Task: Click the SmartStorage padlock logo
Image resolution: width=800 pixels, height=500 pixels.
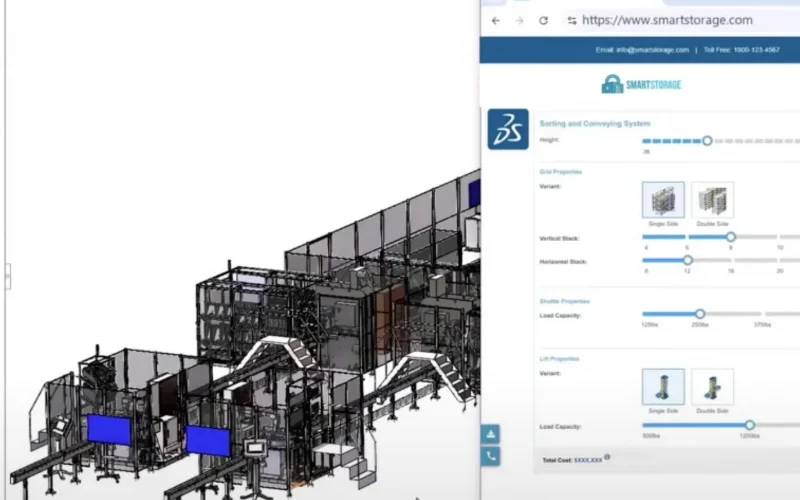Action: click(612, 85)
